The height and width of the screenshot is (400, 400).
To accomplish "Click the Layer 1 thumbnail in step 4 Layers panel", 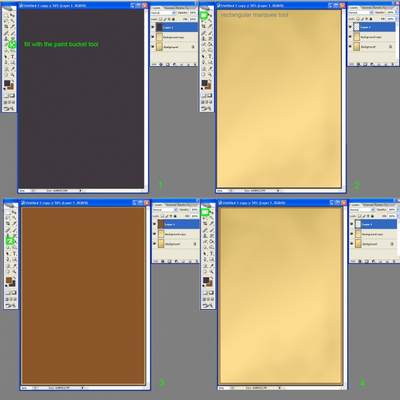I will (358, 224).
